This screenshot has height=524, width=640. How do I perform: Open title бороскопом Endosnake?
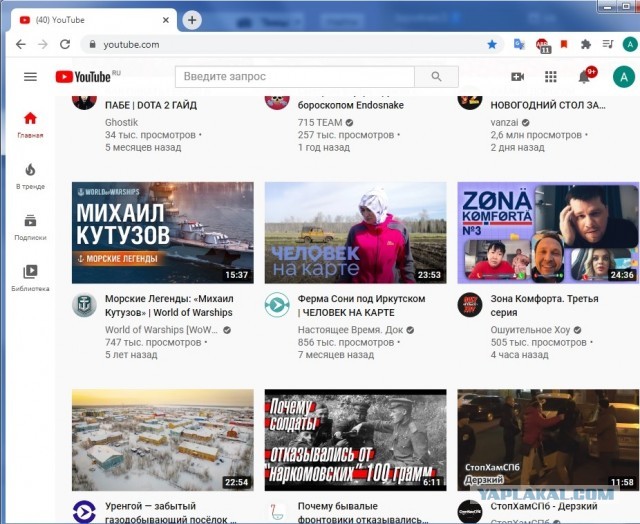pos(351,105)
